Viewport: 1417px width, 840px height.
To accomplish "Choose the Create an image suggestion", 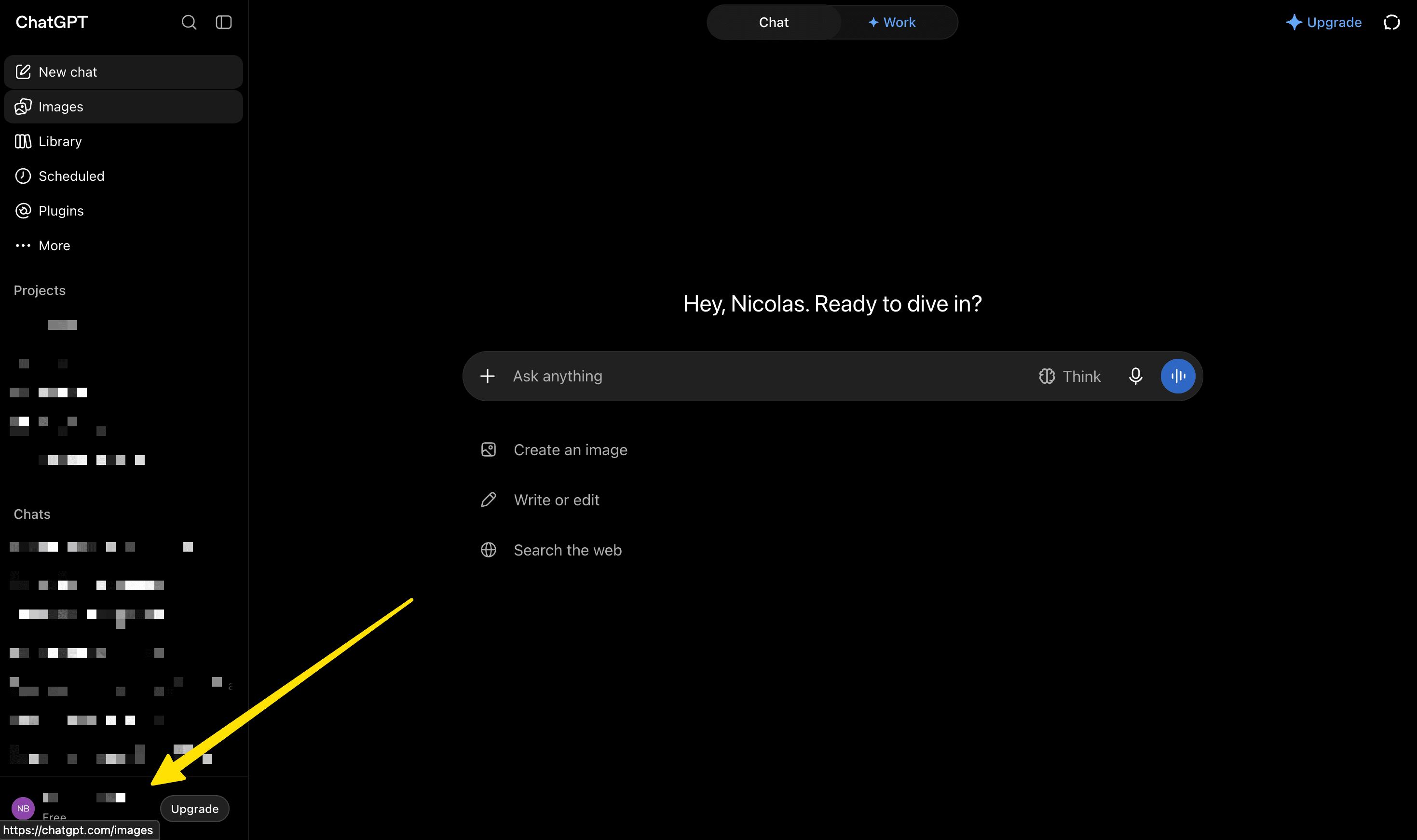I will (554, 450).
